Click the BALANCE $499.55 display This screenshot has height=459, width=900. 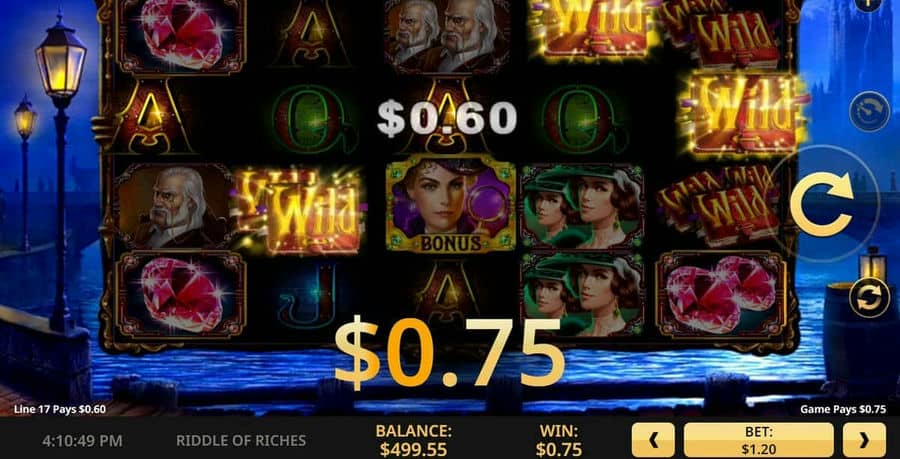413,440
